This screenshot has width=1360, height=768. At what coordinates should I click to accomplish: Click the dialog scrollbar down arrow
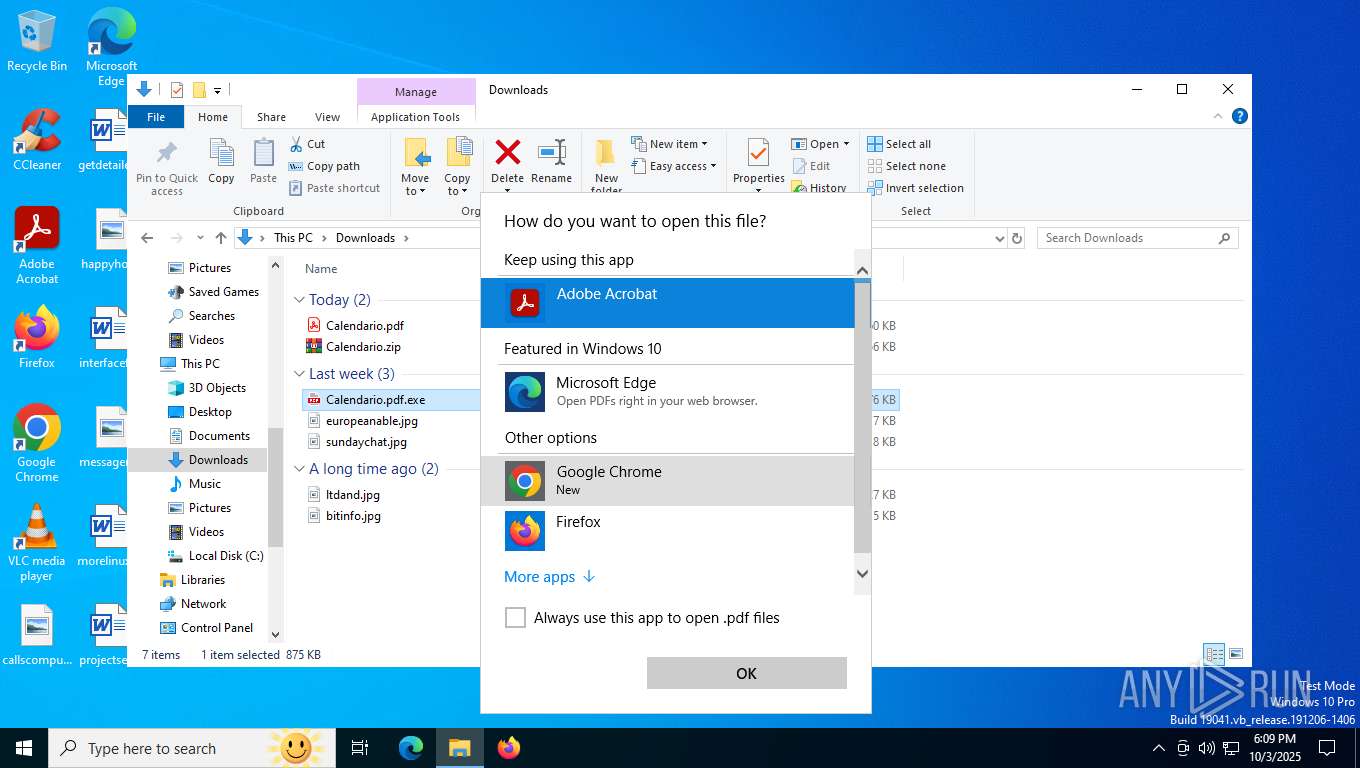click(862, 574)
